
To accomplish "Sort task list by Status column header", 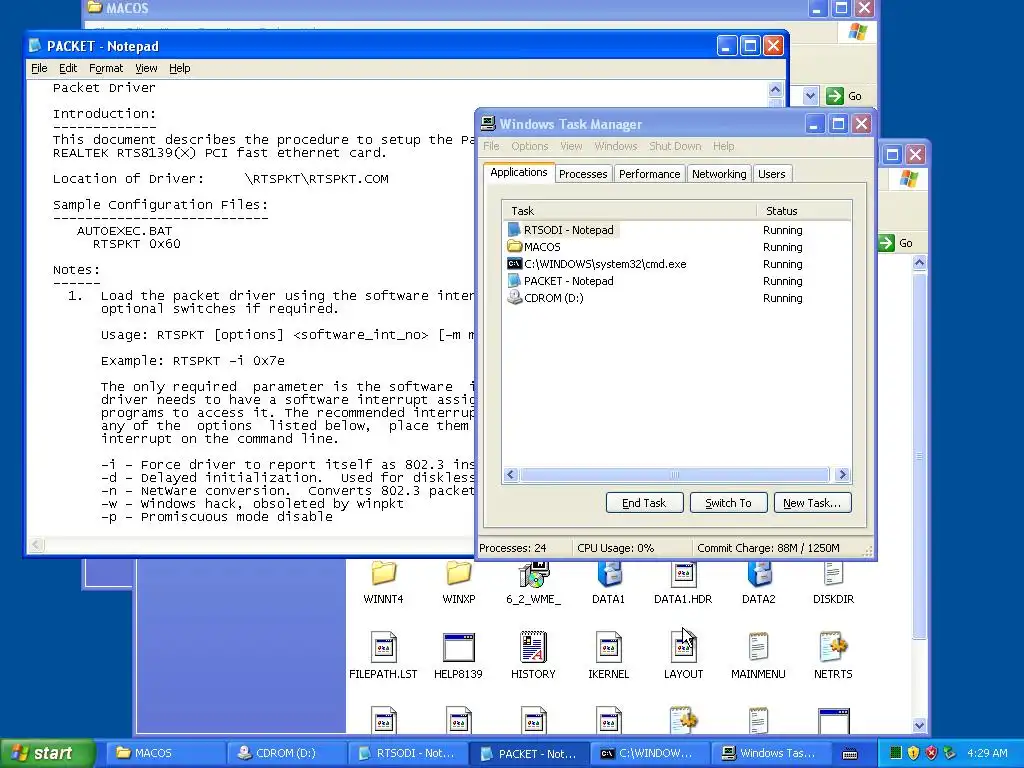I will [x=804, y=211].
